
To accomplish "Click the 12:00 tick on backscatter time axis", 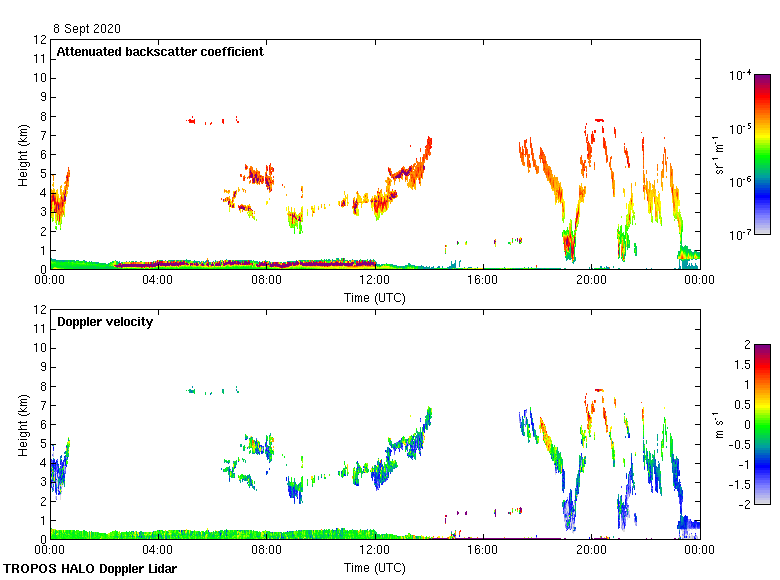I will tap(374, 281).
